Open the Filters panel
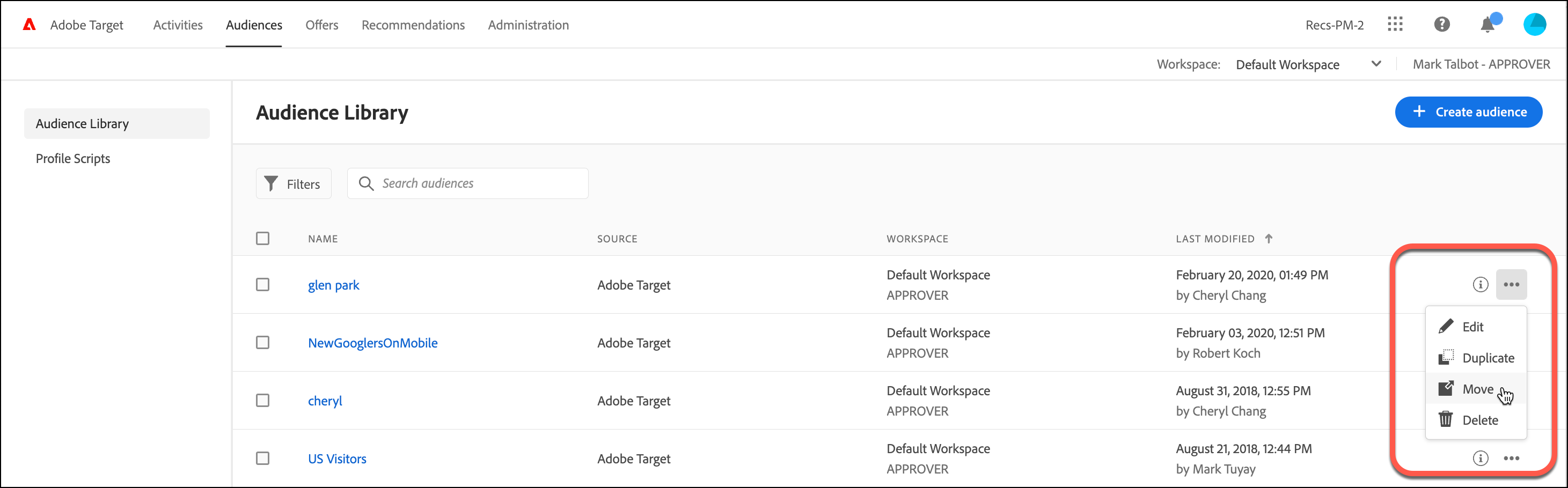 (294, 184)
